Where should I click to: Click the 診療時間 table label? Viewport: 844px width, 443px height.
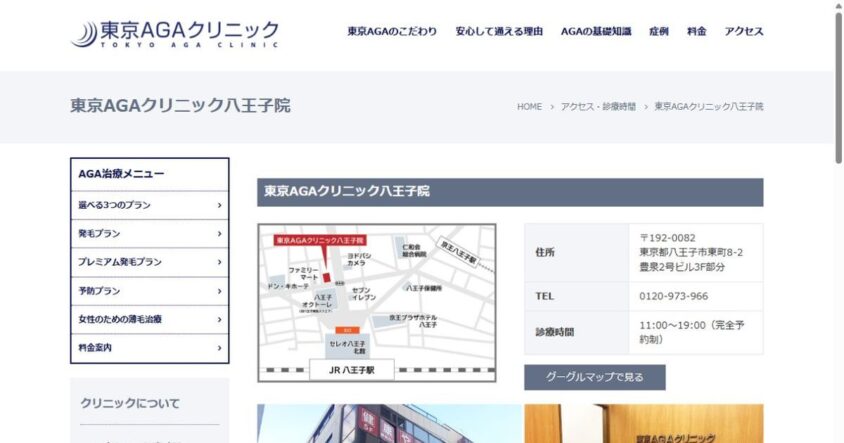(554, 332)
